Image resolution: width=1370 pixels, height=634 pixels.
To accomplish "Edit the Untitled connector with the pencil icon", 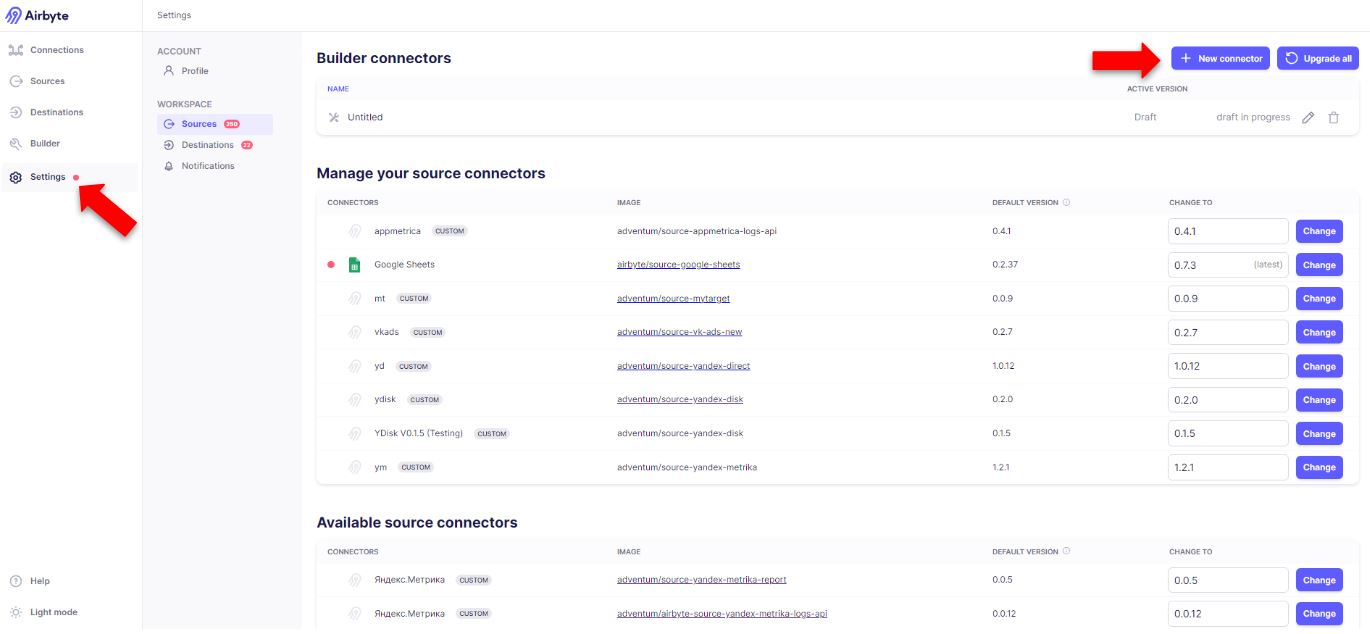I will click(x=1308, y=117).
